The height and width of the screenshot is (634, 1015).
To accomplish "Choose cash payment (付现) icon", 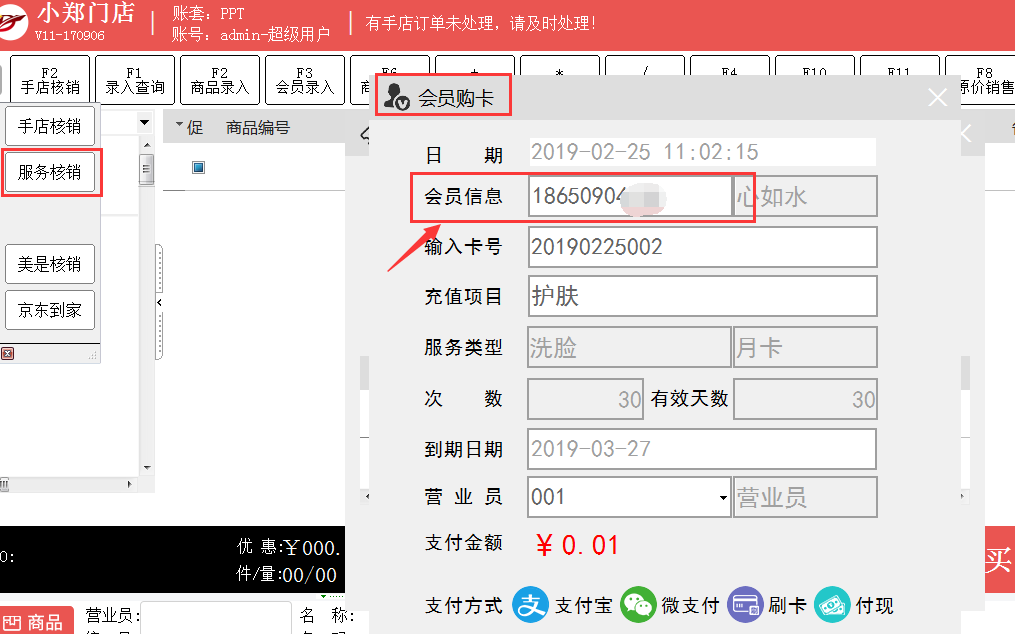I will (832, 605).
